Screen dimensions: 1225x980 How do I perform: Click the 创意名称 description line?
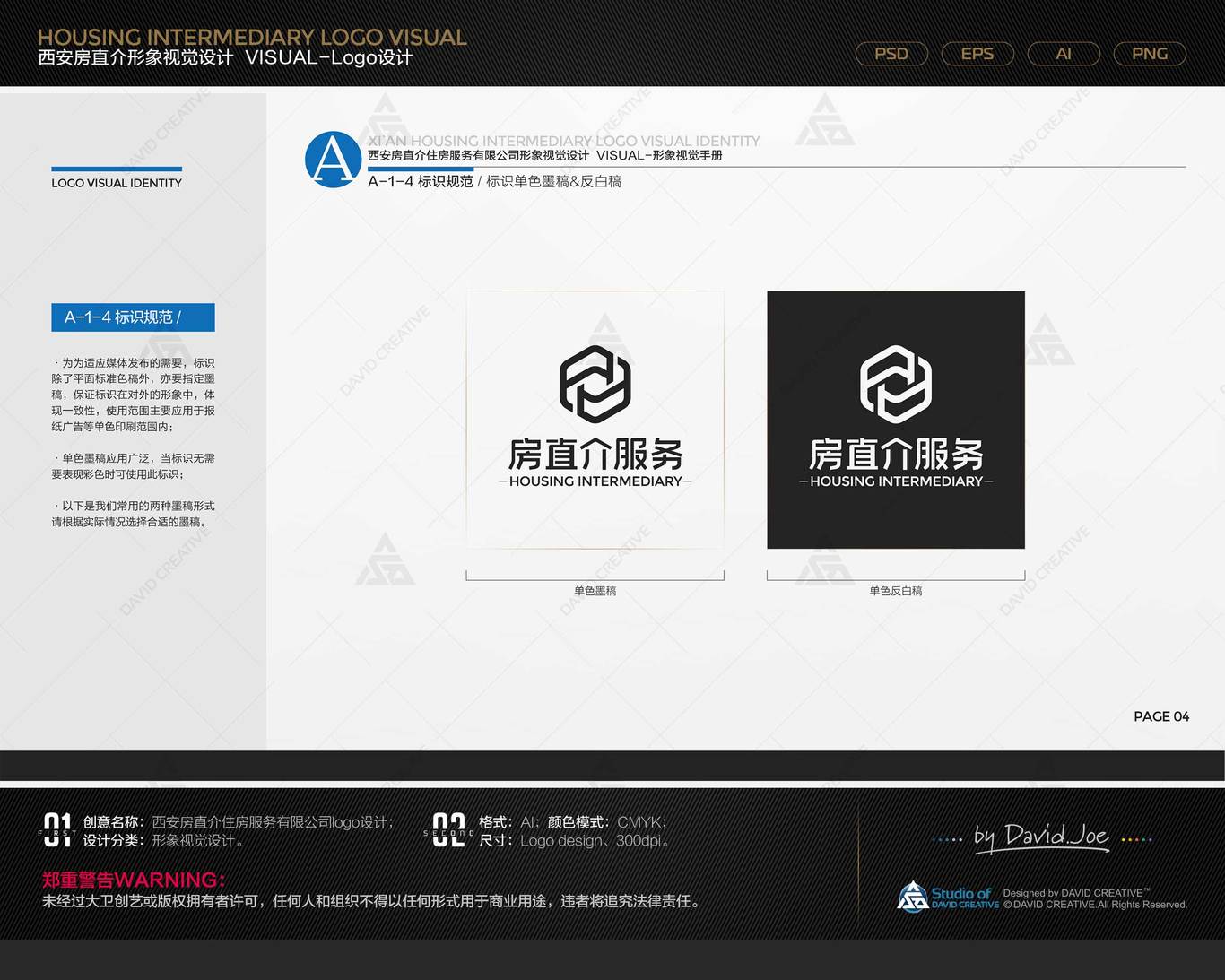239,822
